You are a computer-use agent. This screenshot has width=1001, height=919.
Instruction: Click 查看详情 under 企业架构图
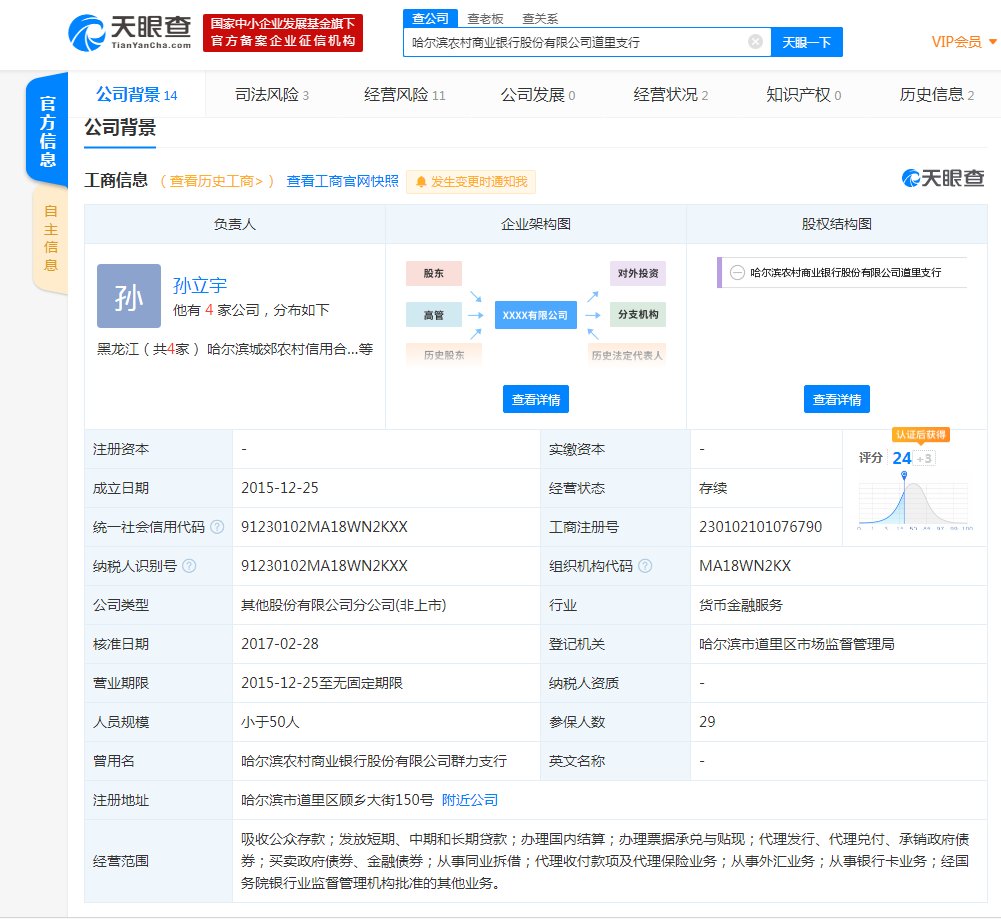[536, 400]
